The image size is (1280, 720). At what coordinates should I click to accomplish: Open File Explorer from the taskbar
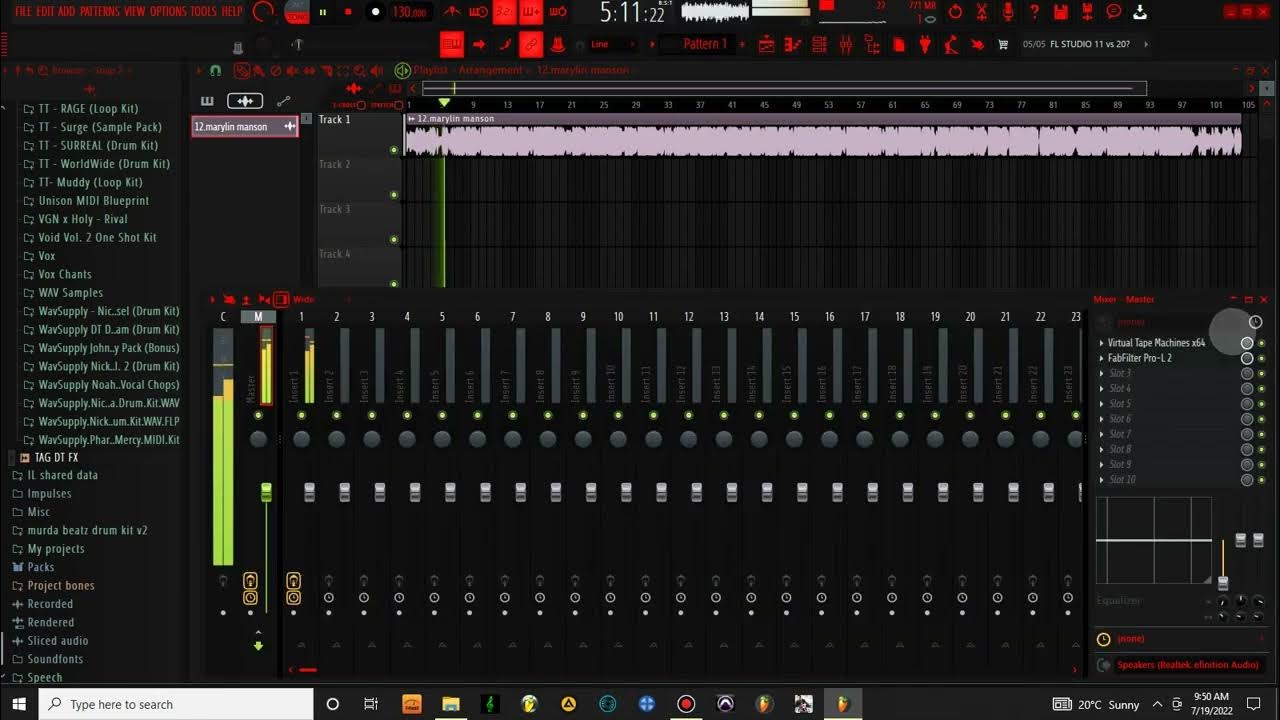click(451, 704)
